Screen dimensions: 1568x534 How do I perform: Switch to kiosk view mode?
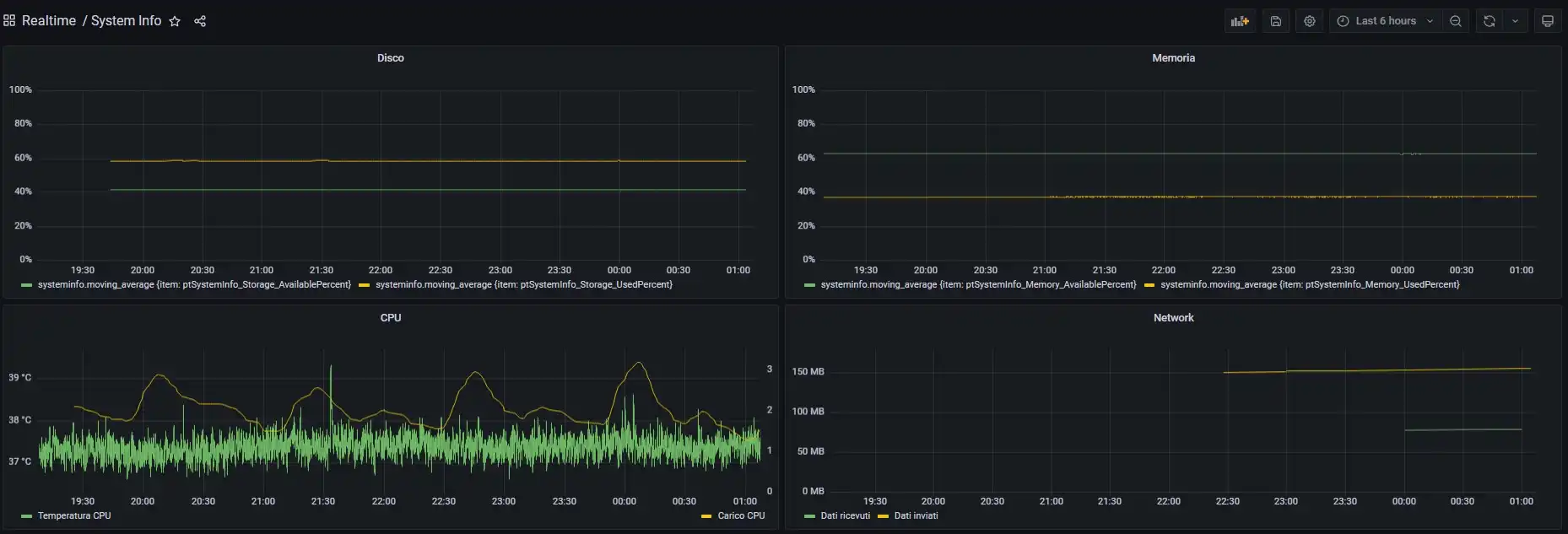[x=1548, y=21]
